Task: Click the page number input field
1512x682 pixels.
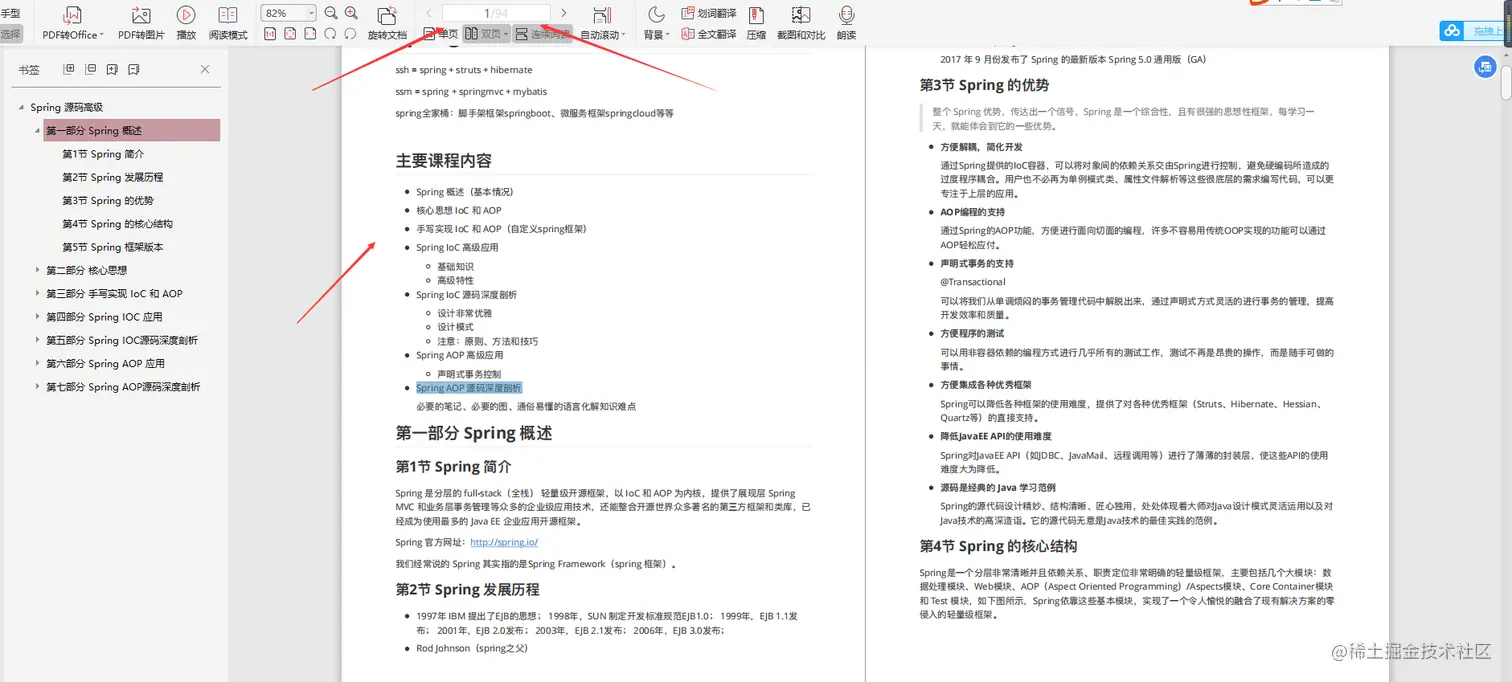Action: coord(496,13)
